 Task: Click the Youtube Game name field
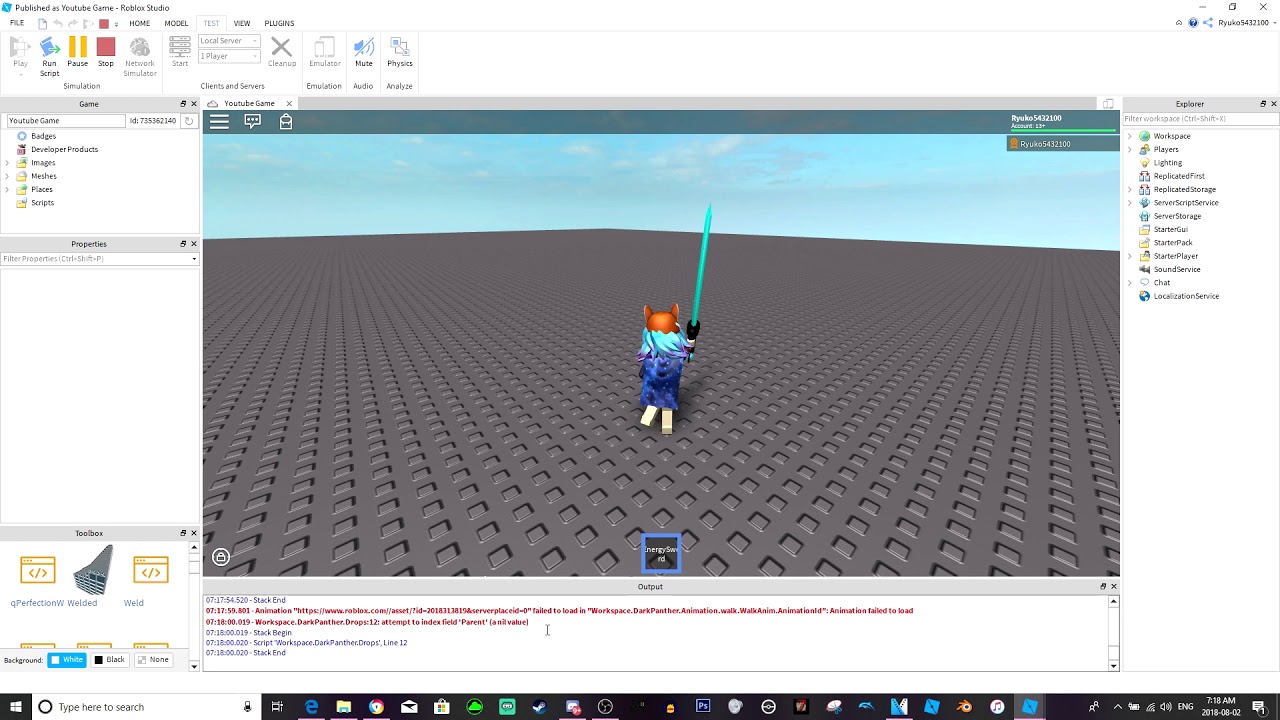[x=65, y=121]
